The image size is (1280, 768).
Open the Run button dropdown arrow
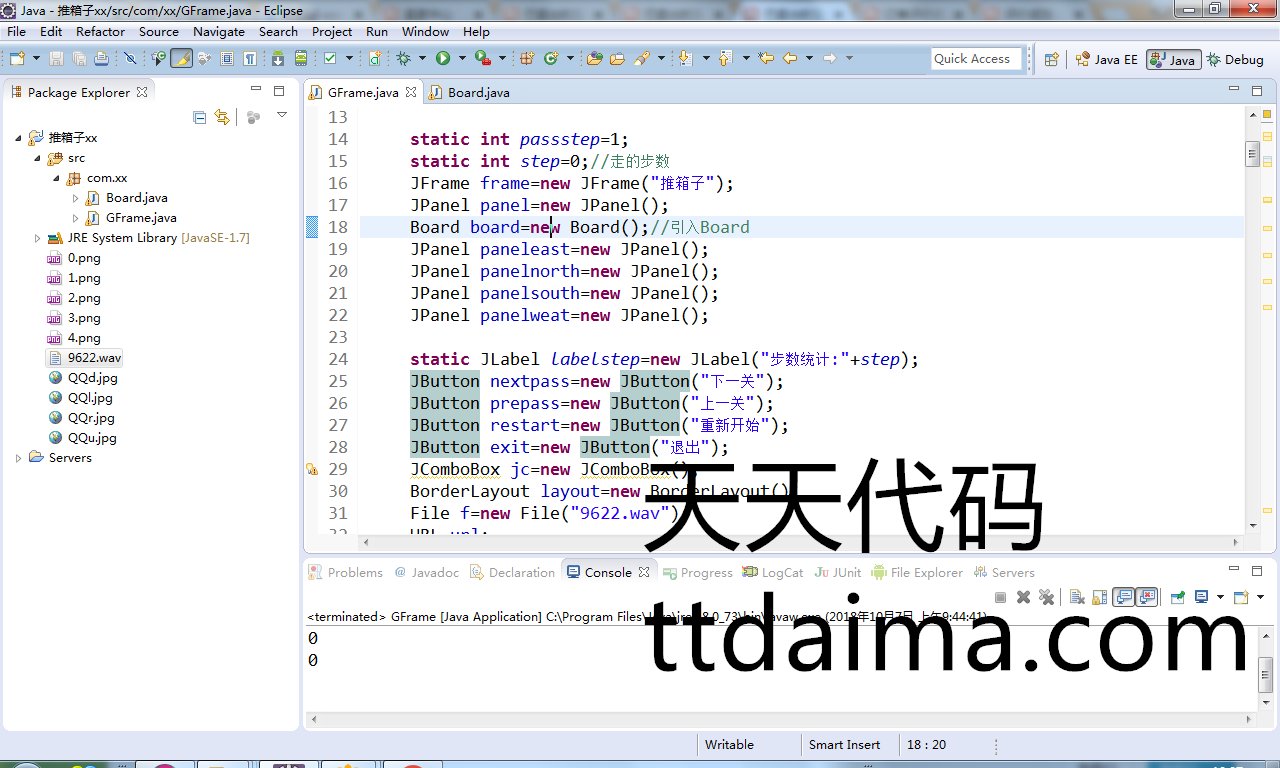tap(461, 59)
